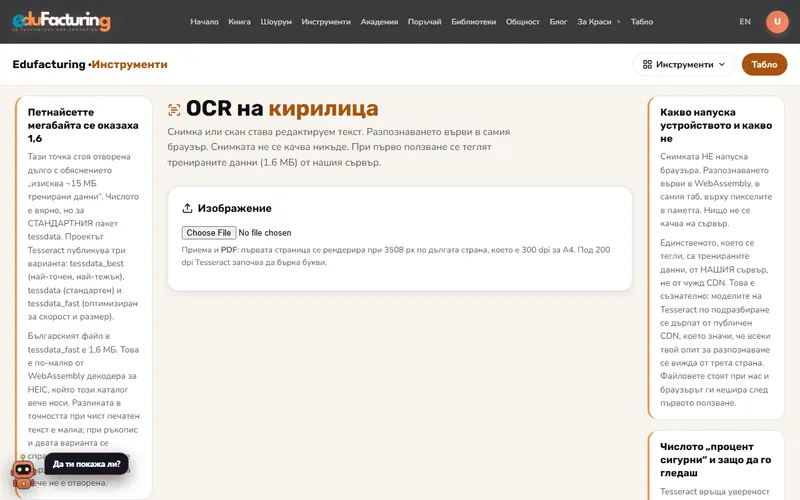
Task: Go to Шоурум in the navigation
Action: 276,21
